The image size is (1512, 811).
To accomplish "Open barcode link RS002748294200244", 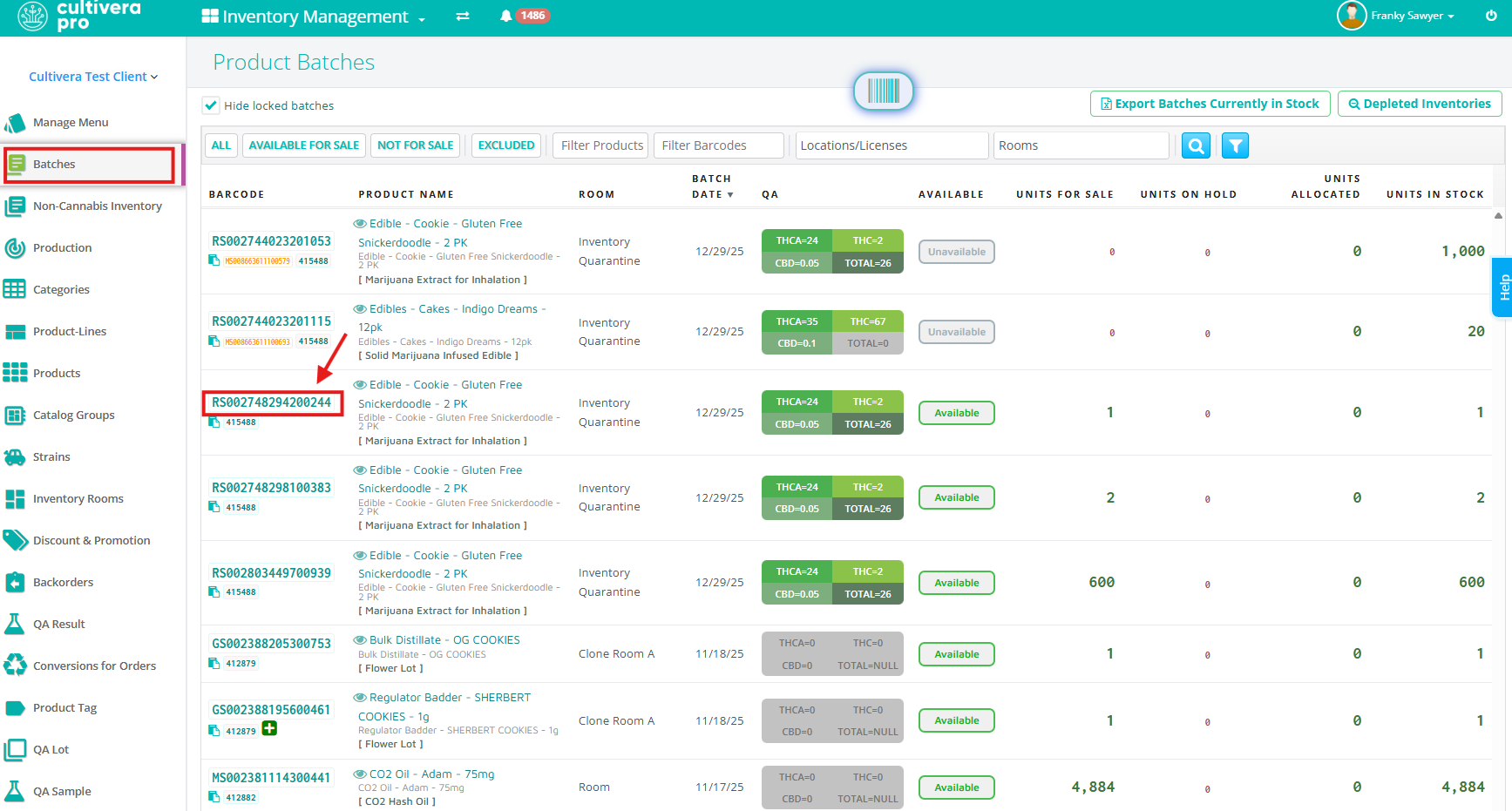I will 272,402.
